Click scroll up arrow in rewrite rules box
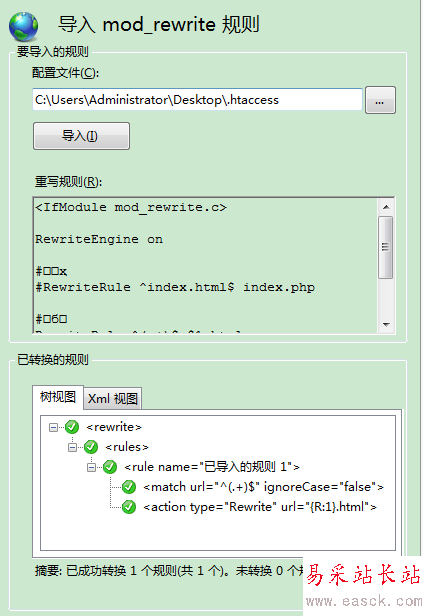Viewport: 423px width, 616px height. (x=386, y=207)
